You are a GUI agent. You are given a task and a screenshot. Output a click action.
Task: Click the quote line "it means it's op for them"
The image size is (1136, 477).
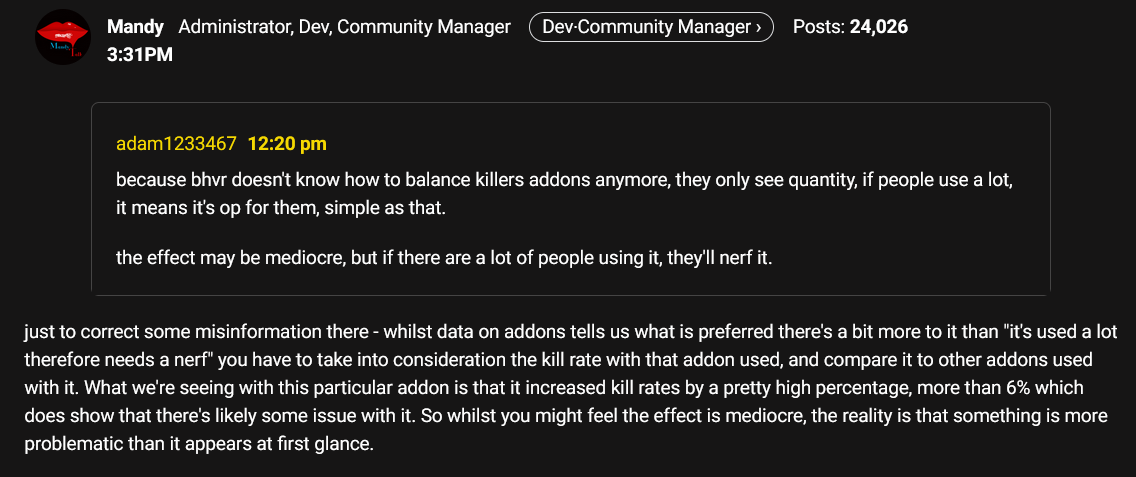(x=282, y=208)
